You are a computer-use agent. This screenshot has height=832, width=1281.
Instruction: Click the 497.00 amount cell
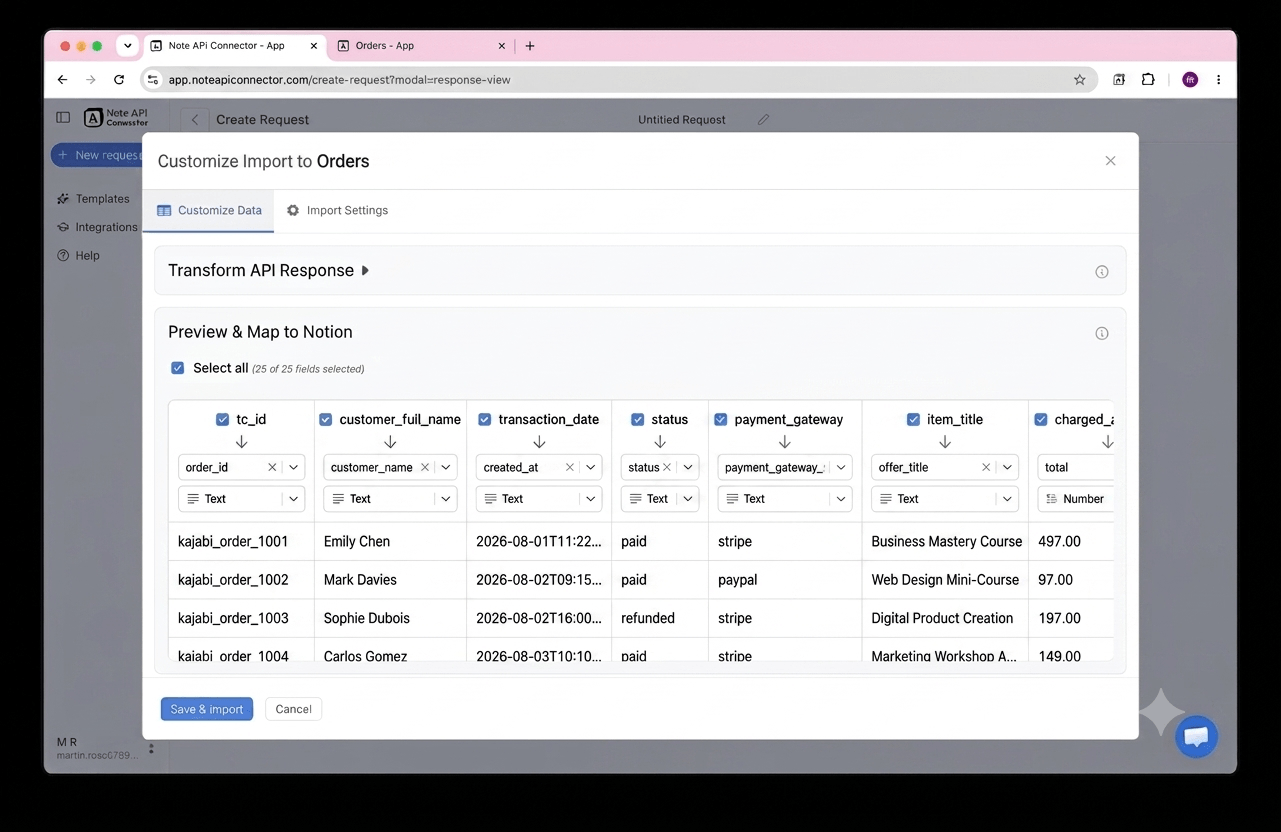point(1071,542)
